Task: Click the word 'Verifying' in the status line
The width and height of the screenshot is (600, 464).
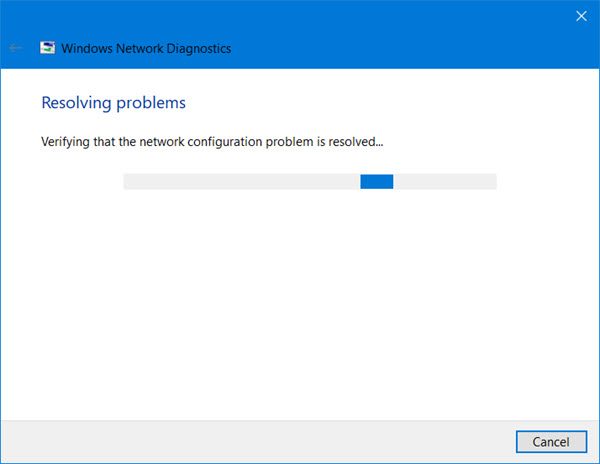Action: point(65,142)
